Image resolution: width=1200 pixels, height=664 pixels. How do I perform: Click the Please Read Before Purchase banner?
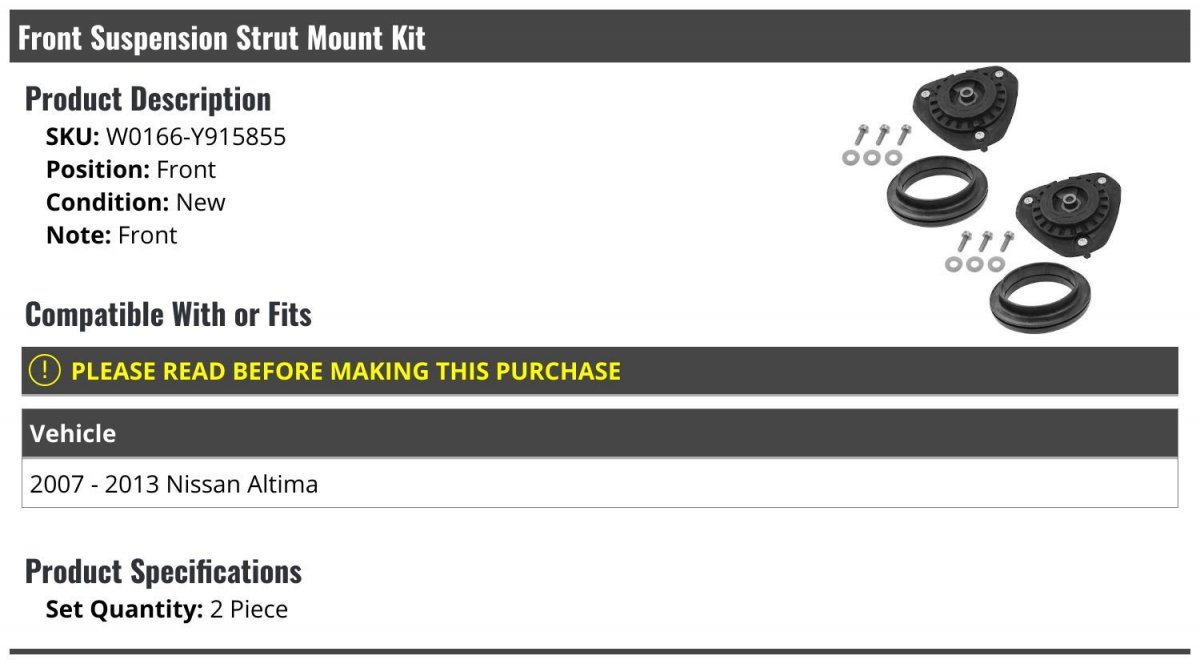click(x=600, y=371)
